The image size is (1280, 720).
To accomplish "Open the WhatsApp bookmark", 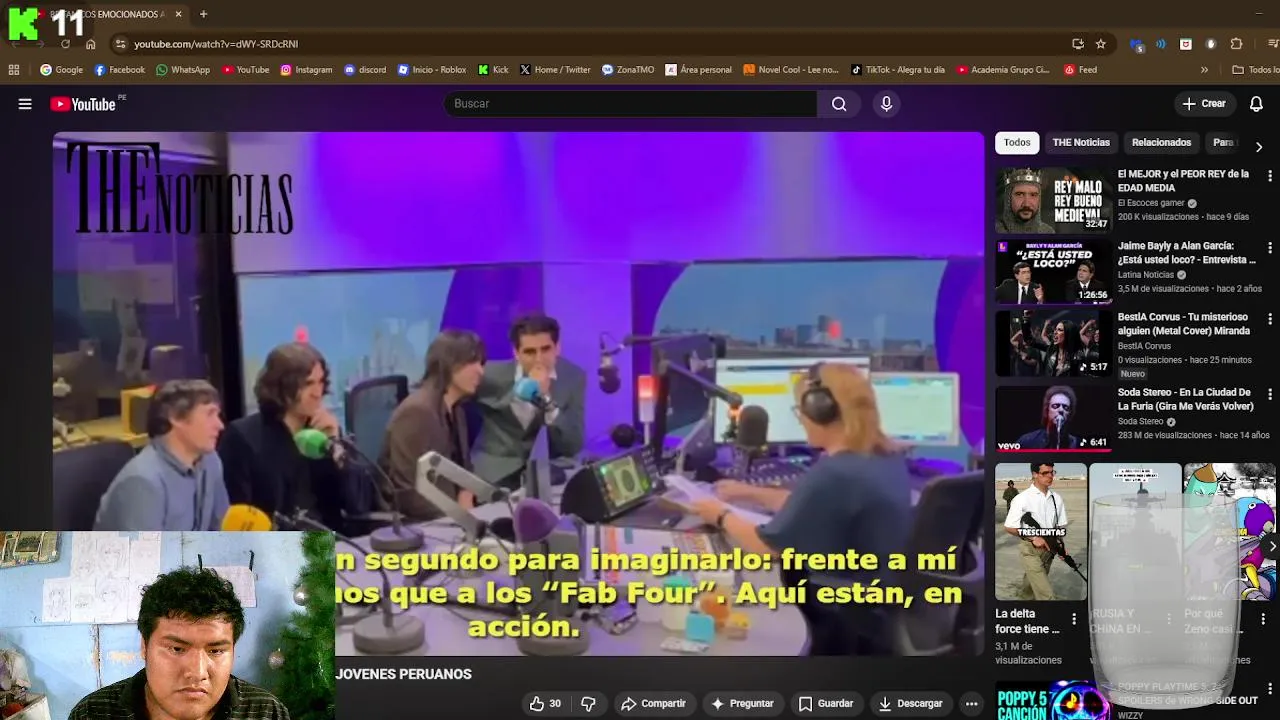I will [x=183, y=70].
